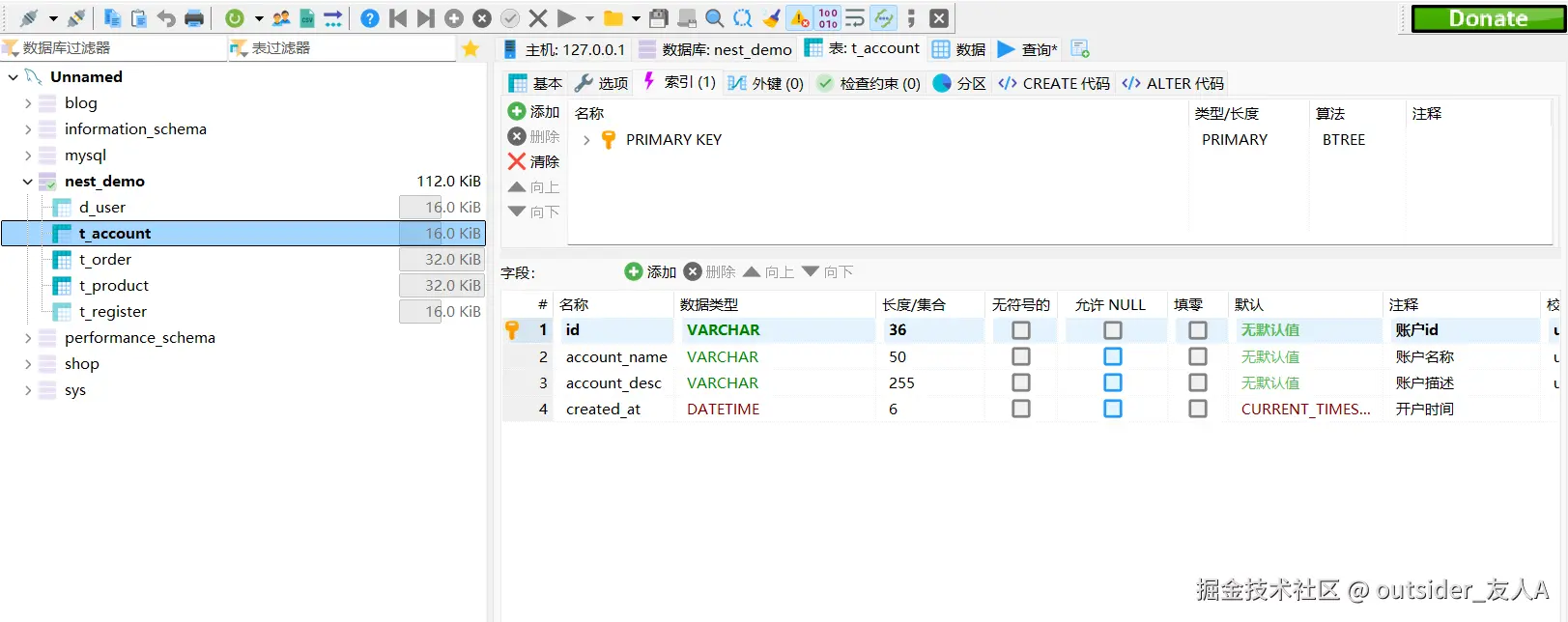Image resolution: width=1568 pixels, height=622 pixels.
Task: Toggle the wrap long lines icon
Action: [855, 18]
